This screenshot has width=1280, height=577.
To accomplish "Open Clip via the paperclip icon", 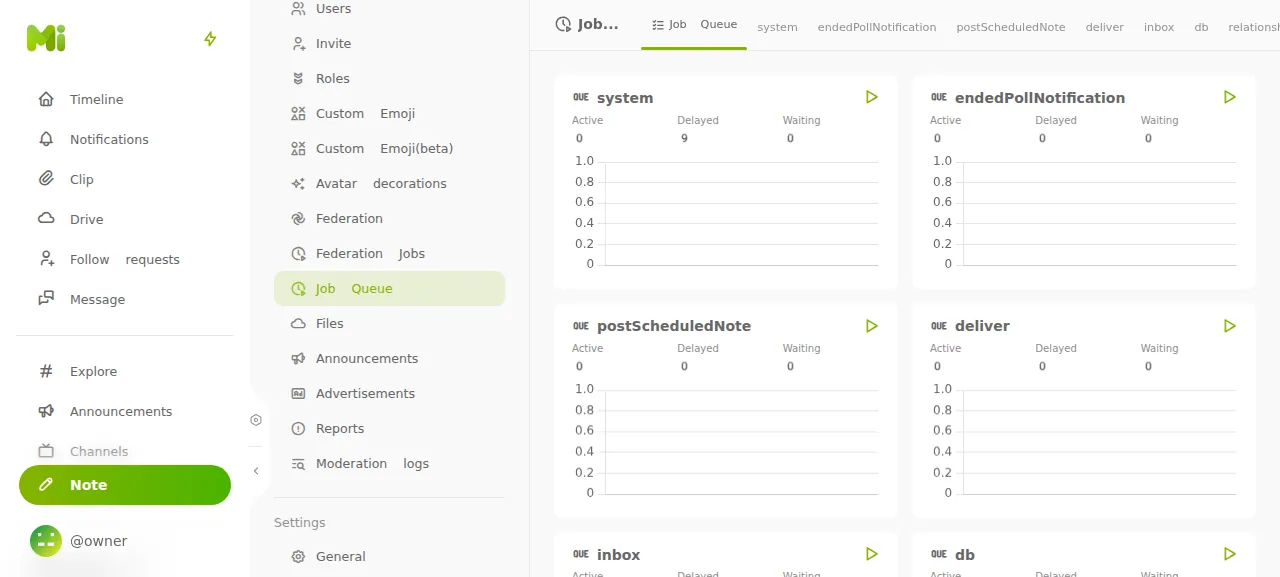I will point(125,179).
